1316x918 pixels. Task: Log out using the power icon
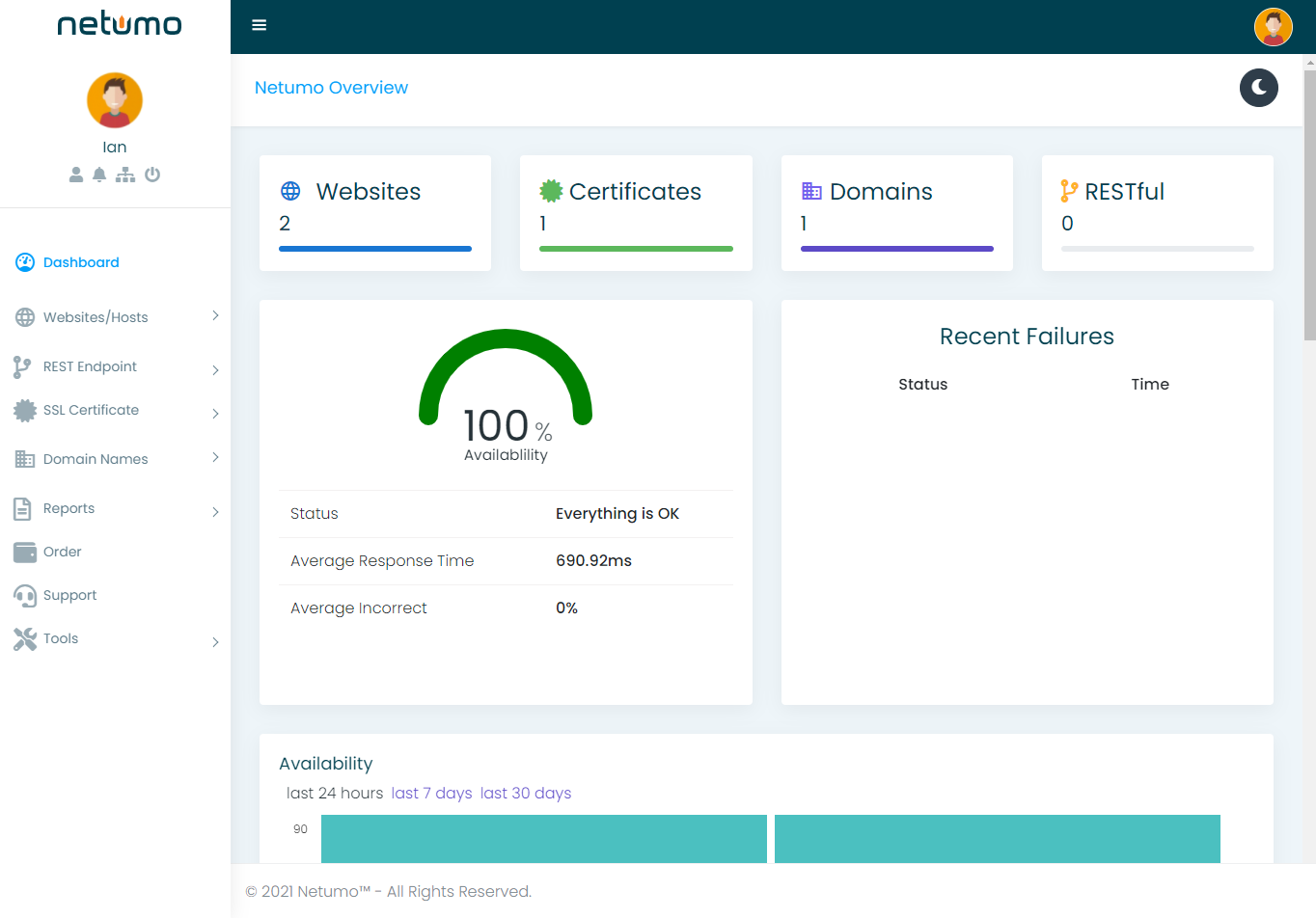(x=152, y=175)
